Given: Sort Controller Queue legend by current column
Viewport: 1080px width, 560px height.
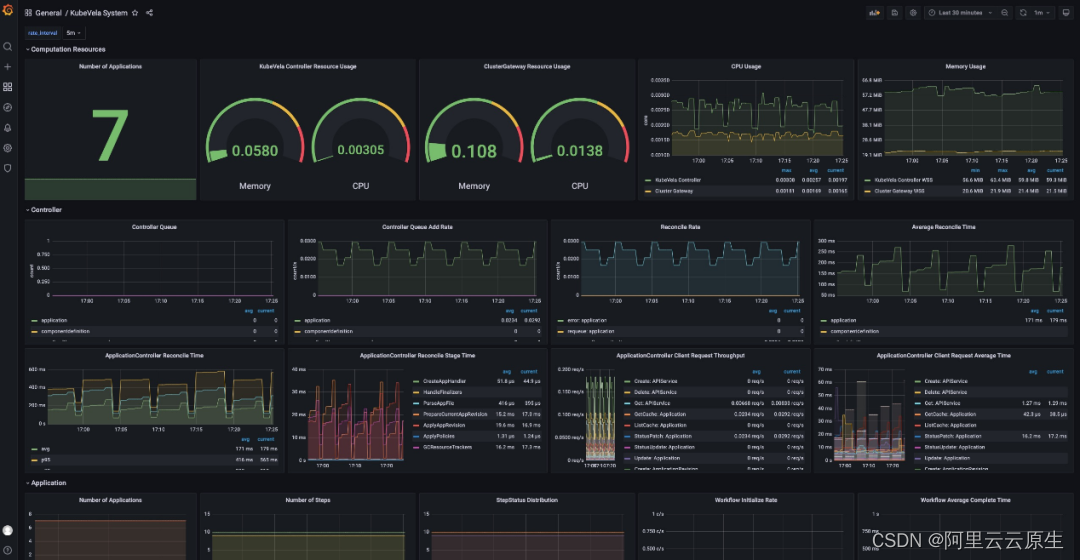Looking at the screenshot, I should coord(266,311).
